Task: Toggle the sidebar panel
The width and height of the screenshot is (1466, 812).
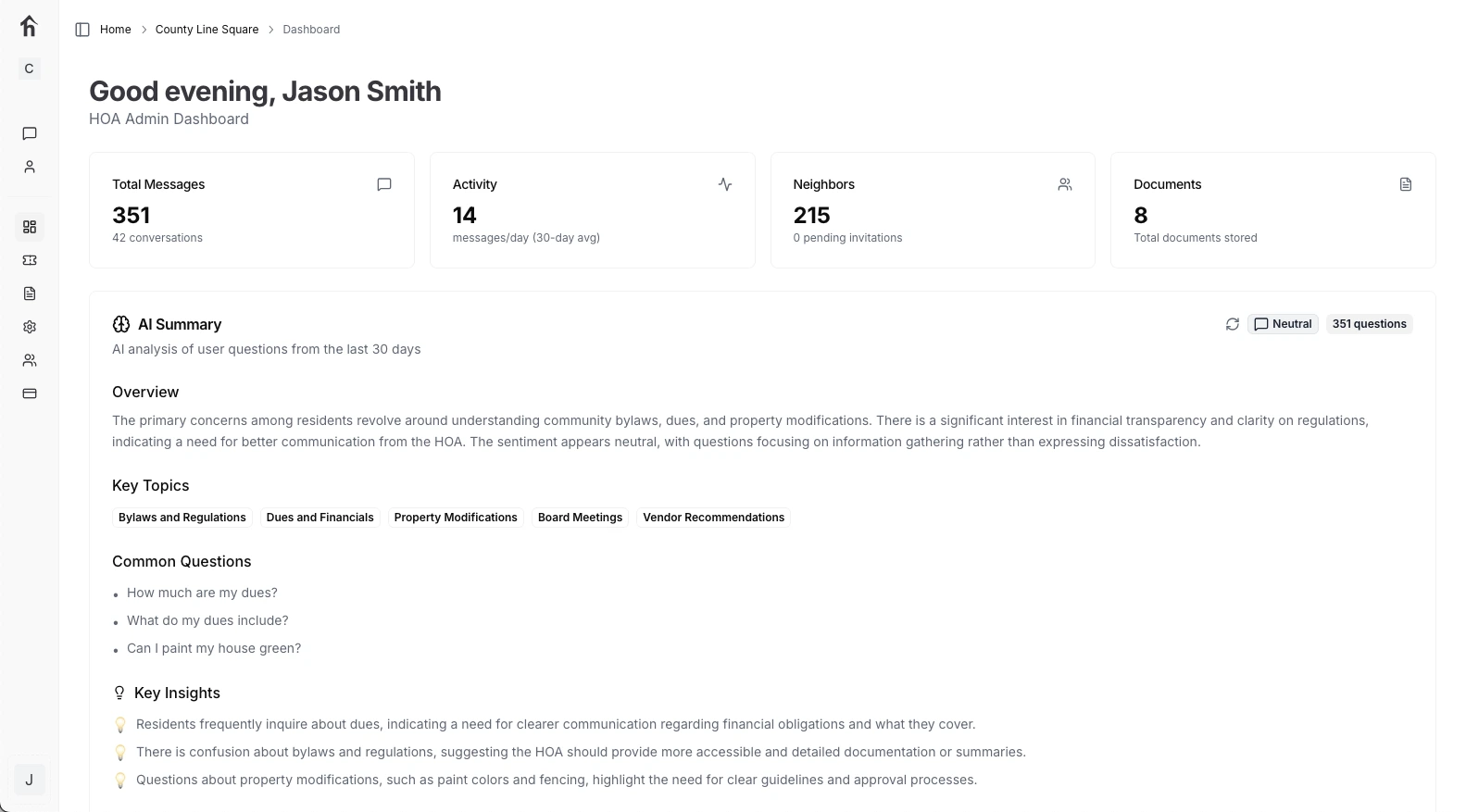Action: click(x=82, y=30)
